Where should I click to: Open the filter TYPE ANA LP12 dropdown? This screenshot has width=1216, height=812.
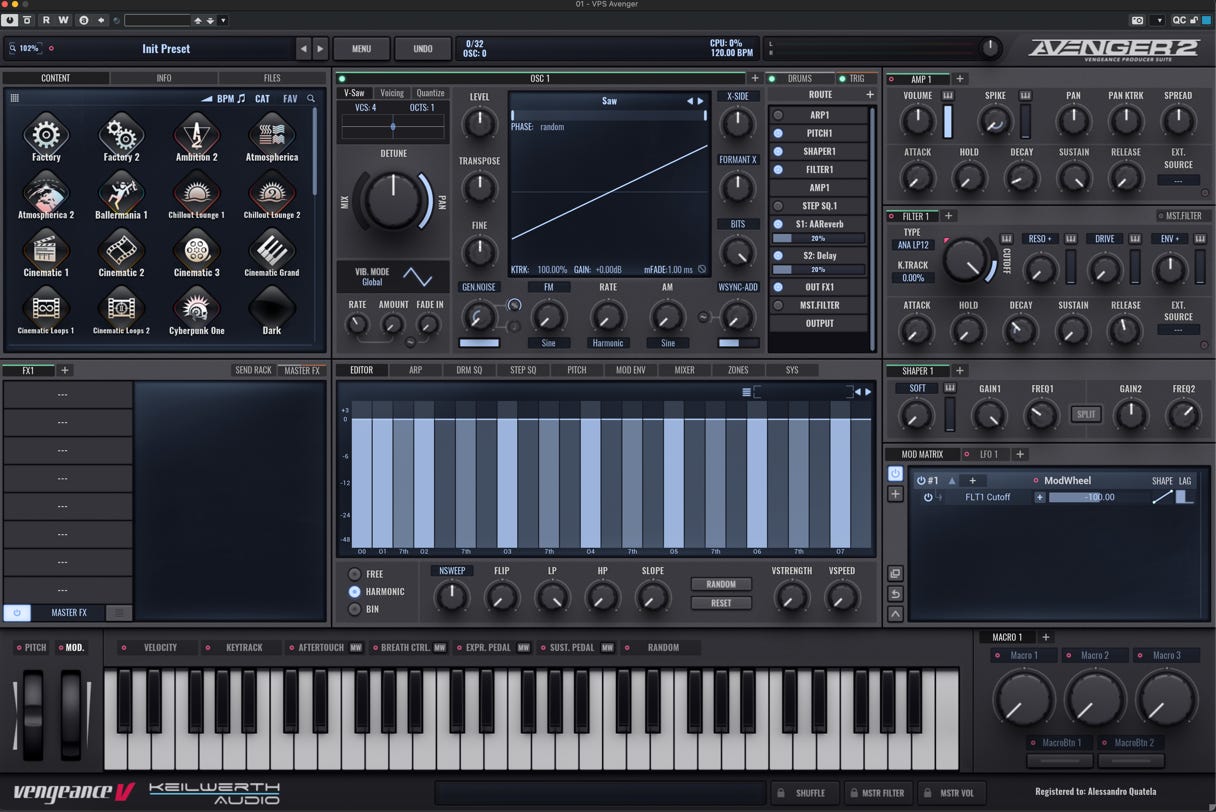[913, 245]
